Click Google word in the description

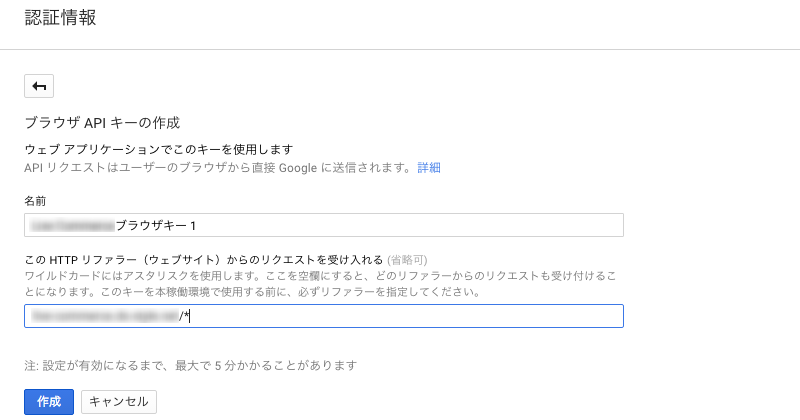click(x=298, y=168)
